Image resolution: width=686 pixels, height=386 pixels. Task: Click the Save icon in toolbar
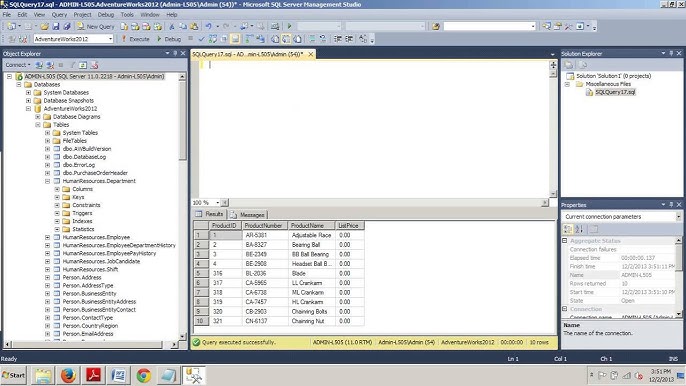coord(56,27)
